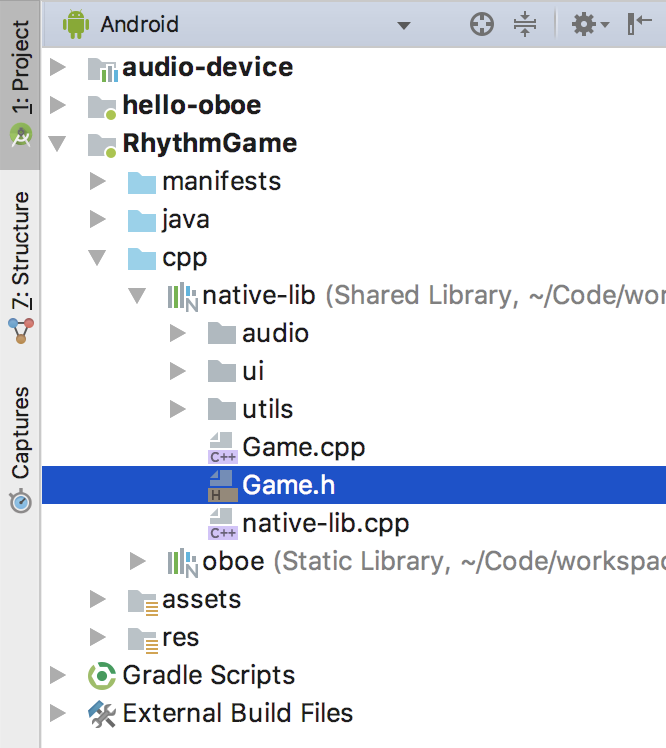The image size is (666, 748).
Task: Expand the audio-device module
Action: [x=57, y=68]
